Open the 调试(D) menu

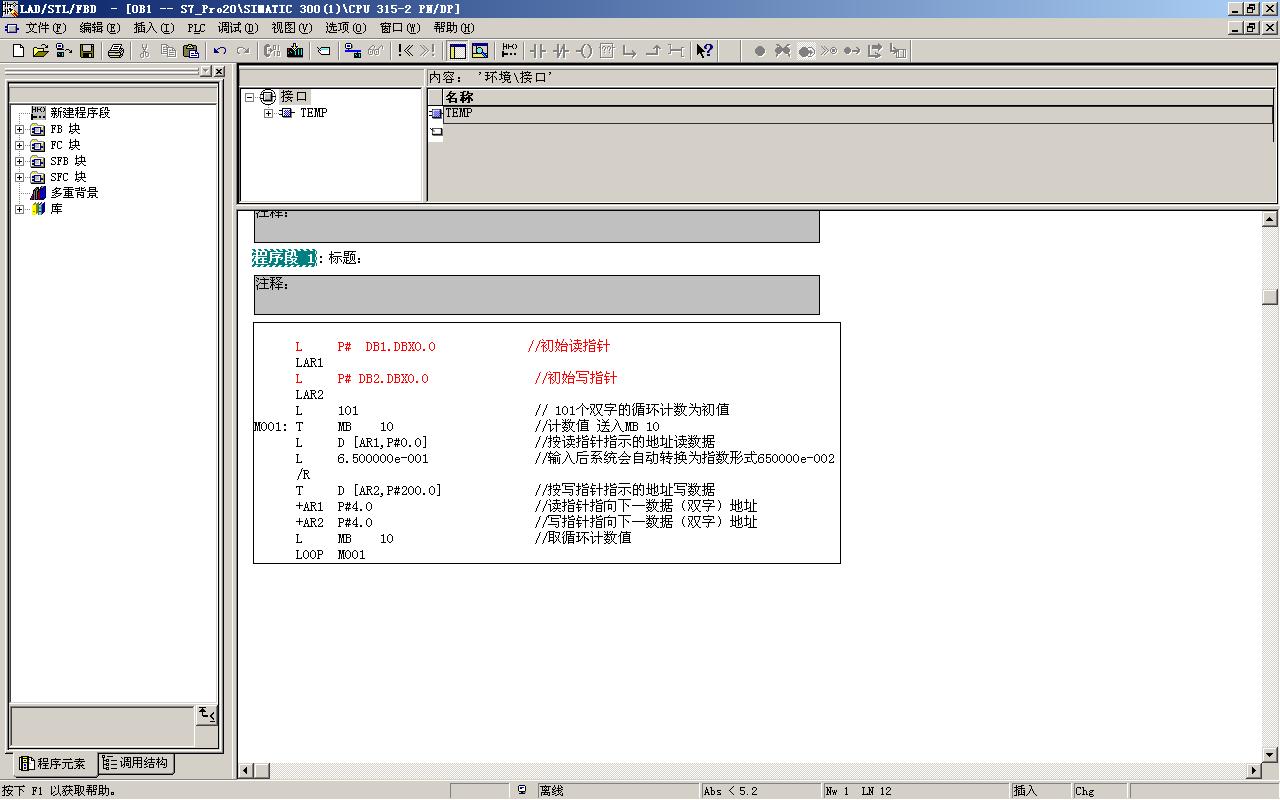pos(238,28)
